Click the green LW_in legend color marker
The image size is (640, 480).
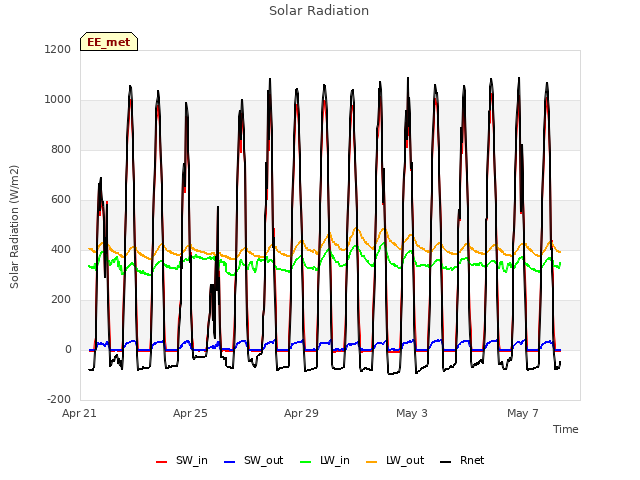306,462
